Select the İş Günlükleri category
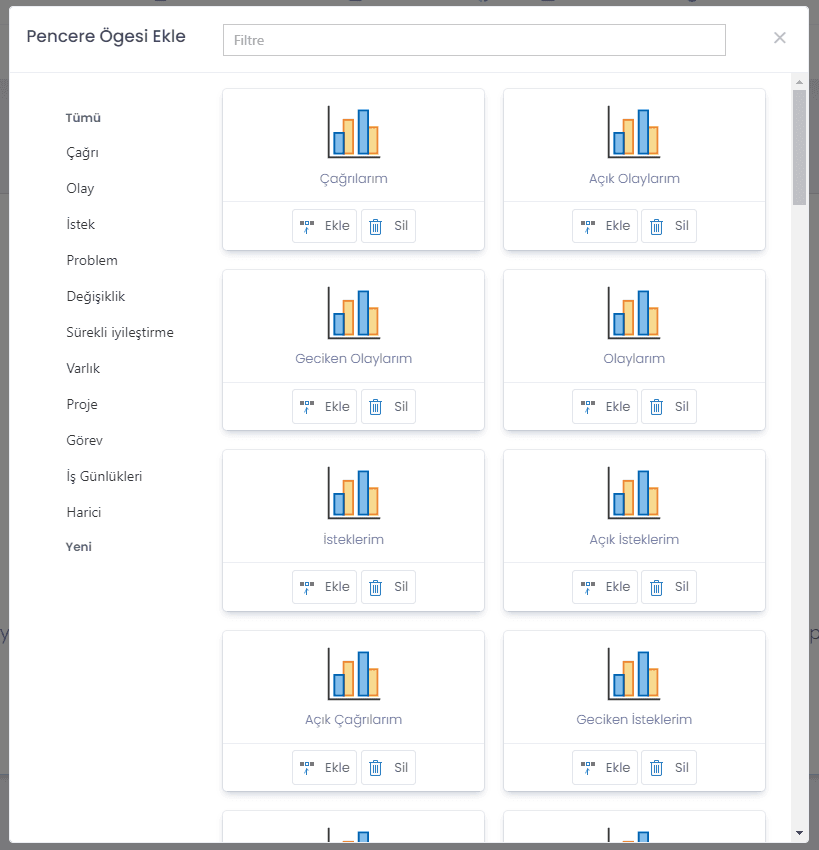The image size is (819, 850). 104,476
